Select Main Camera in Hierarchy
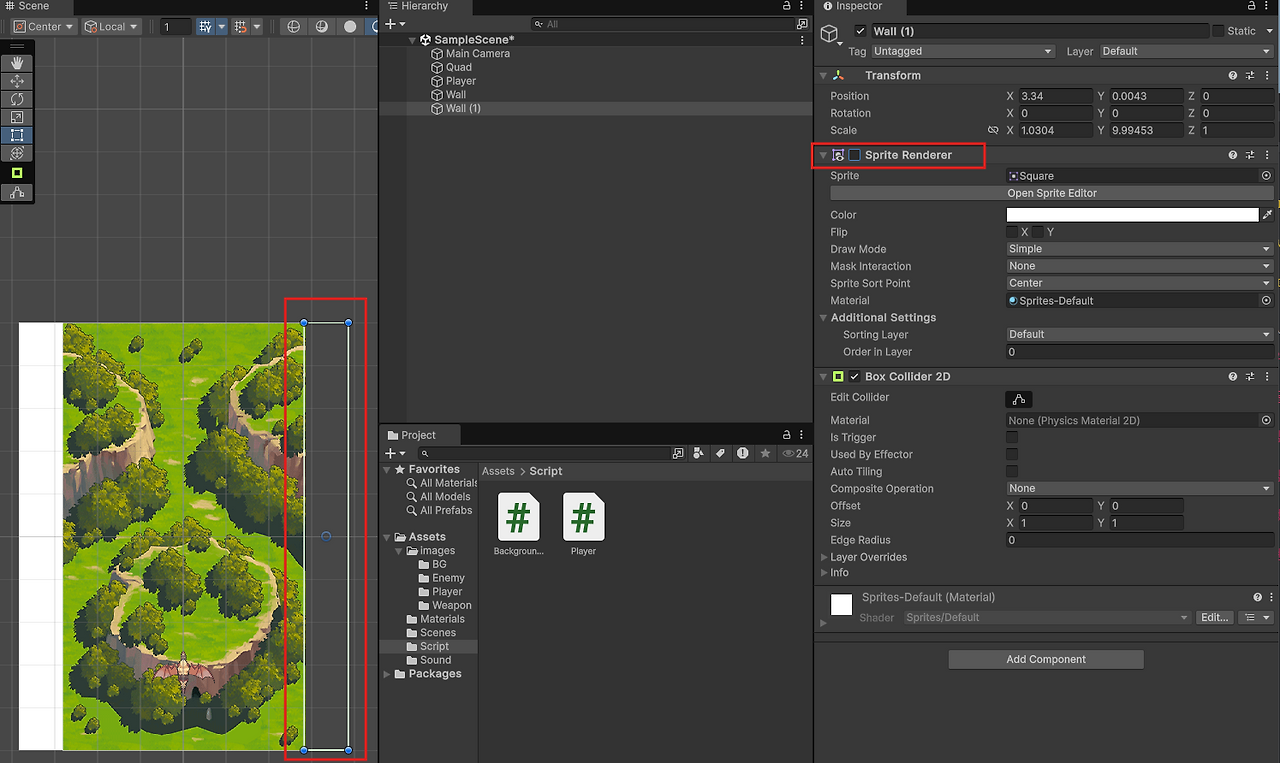The image size is (1280, 763). 478,54
